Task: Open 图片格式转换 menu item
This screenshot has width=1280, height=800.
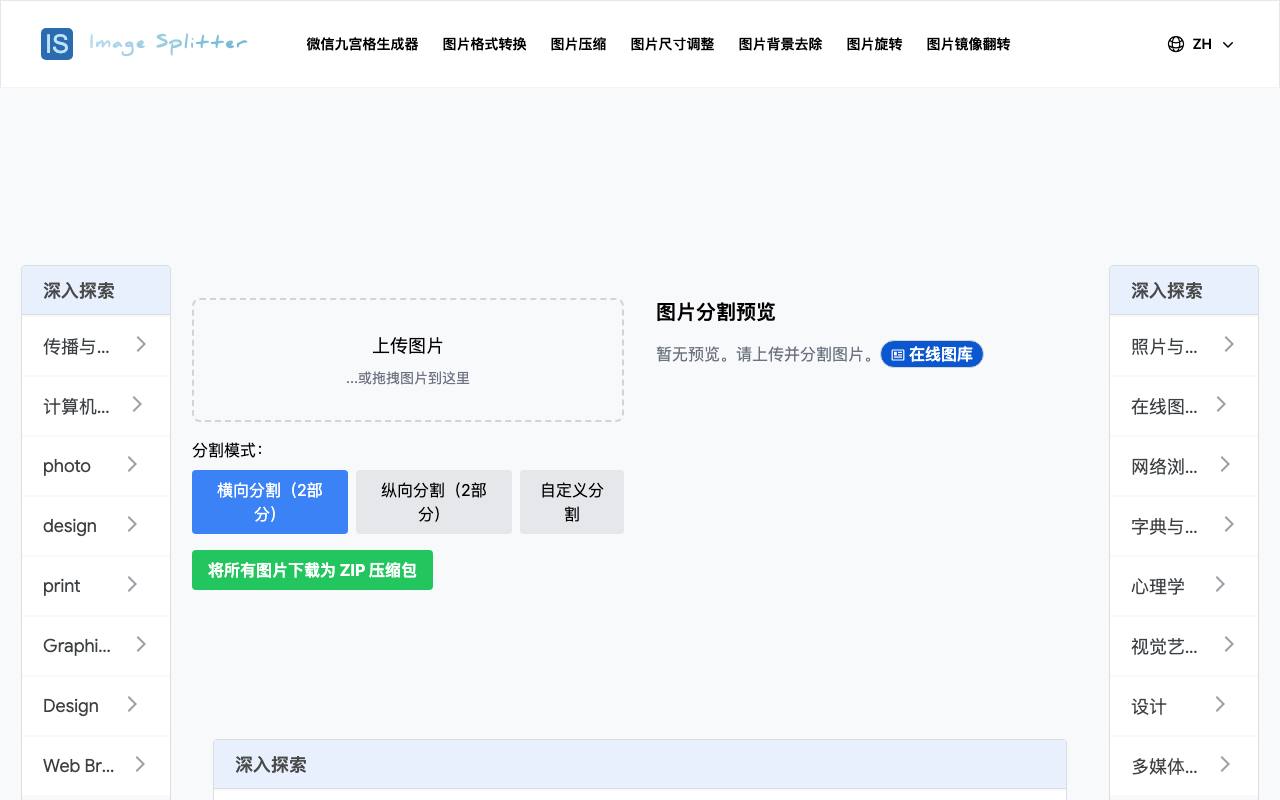Action: click(x=484, y=44)
